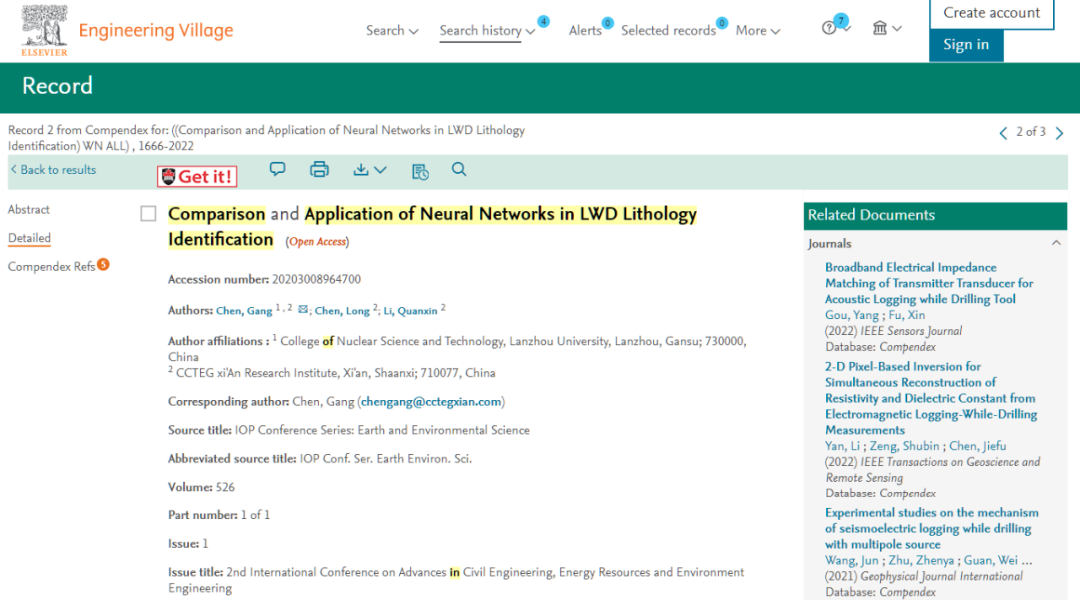Click related author Yan, Li
Screen dimensions: 1080x600
pos(843,446)
